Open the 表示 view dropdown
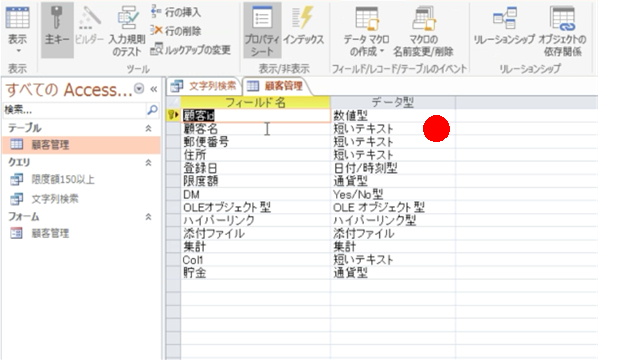Image resolution: width=640 pixels, height=360 pixels. coord(18,30)
